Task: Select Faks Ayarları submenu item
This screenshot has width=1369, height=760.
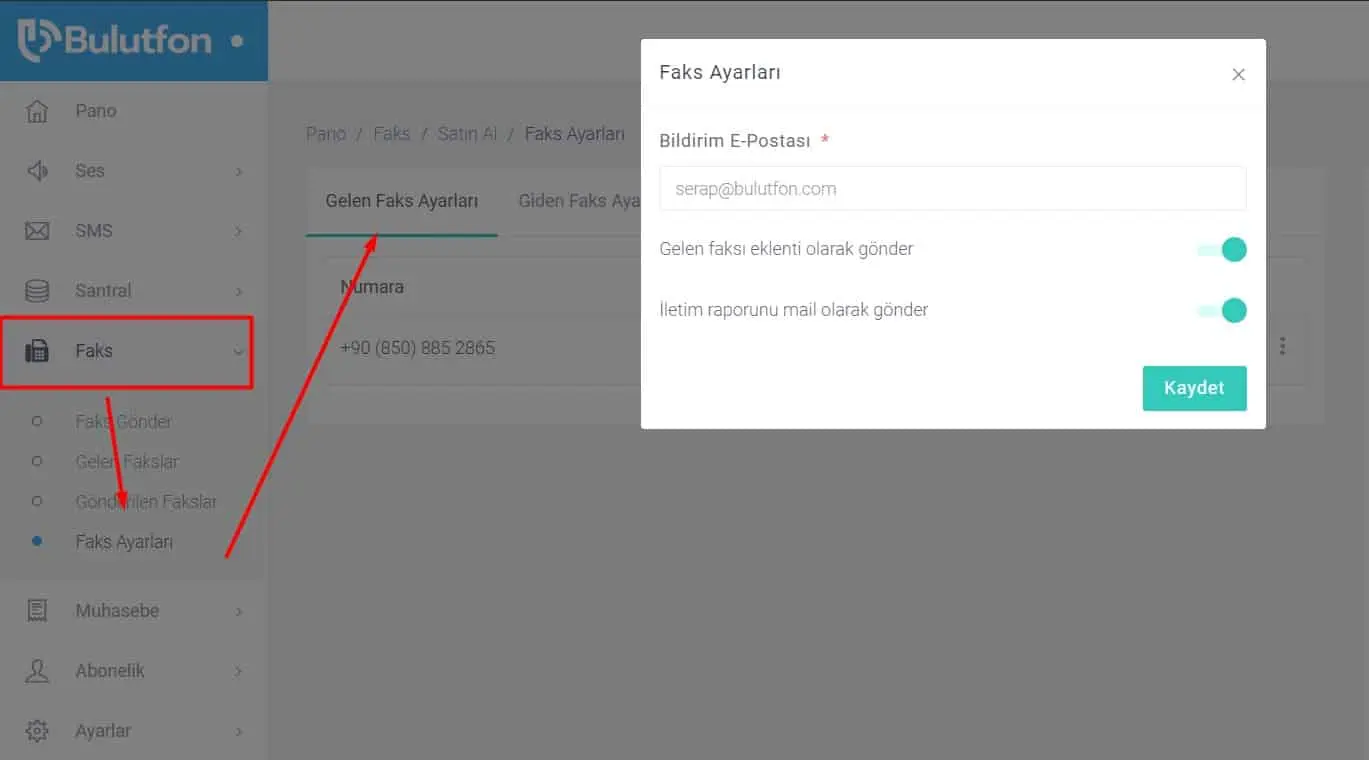Action: click(x=124, y=541)
